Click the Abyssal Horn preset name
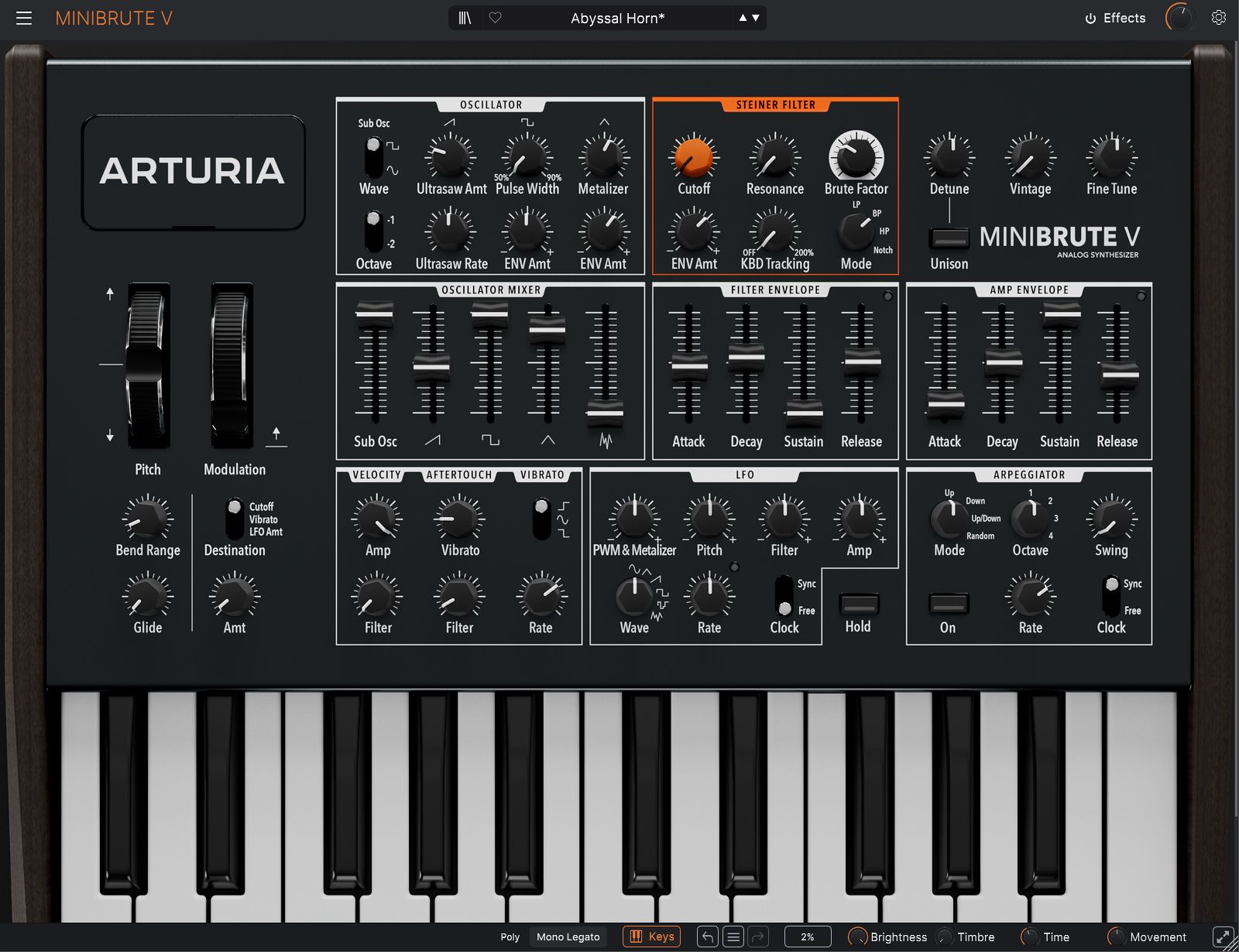The image size is (1239, 952). click(x=617, y=18)
